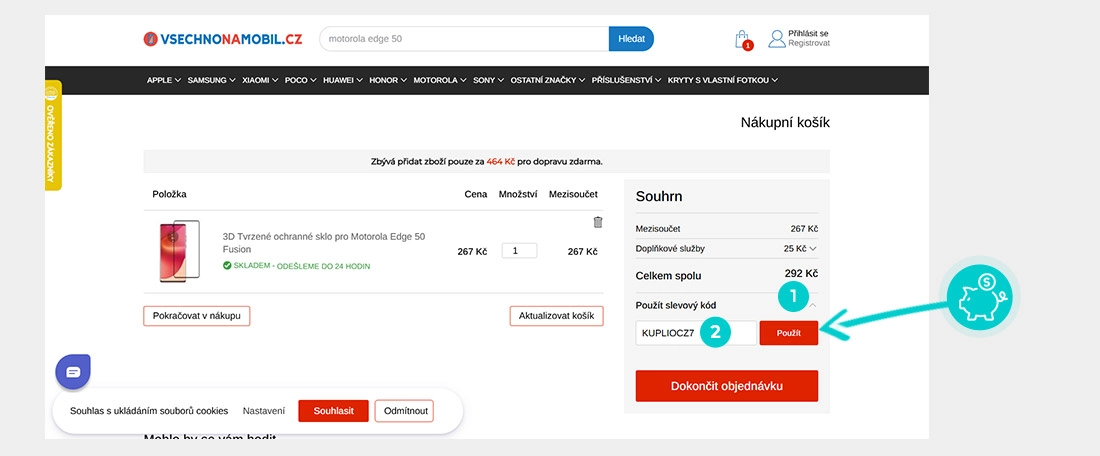The height and width of the screenshot is (456, 1100).
Task: Click the Registrovat link
Action: (809, 43)
